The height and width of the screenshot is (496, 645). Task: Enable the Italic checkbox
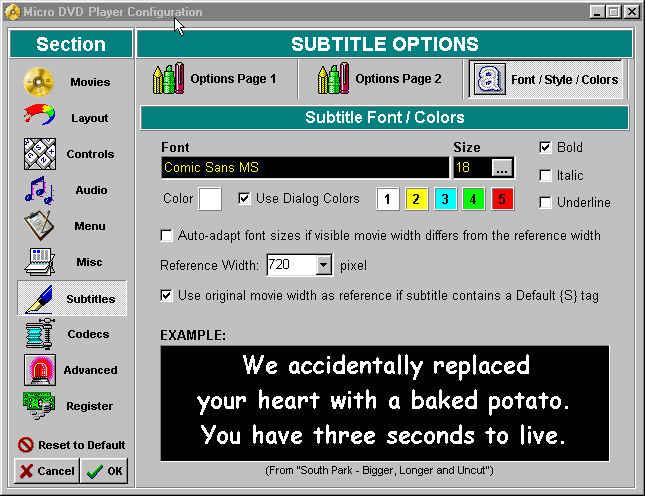click(x=545, y=175)
